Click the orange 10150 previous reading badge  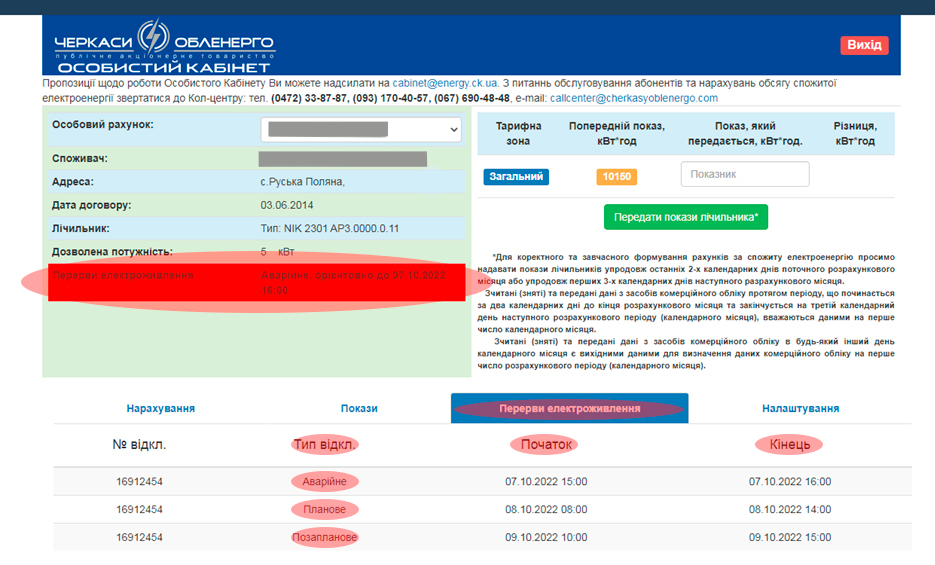(616, 177)
